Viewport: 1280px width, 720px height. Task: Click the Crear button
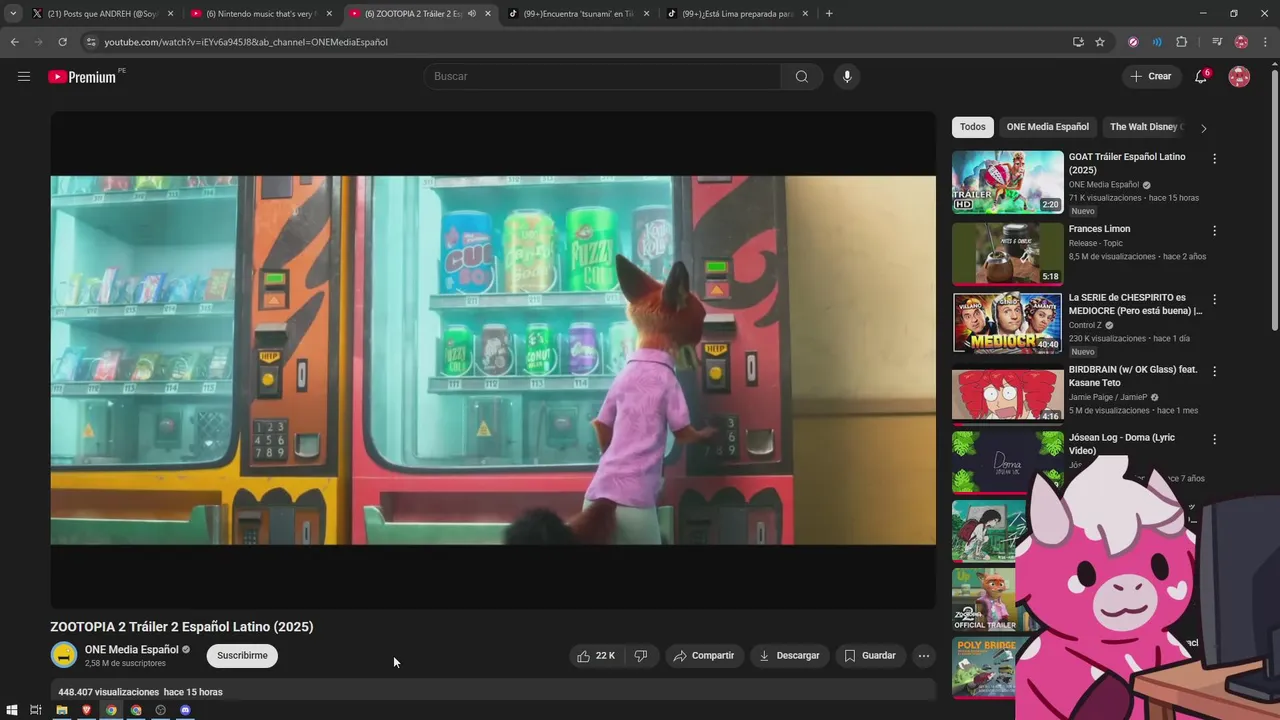[1151, 76]
